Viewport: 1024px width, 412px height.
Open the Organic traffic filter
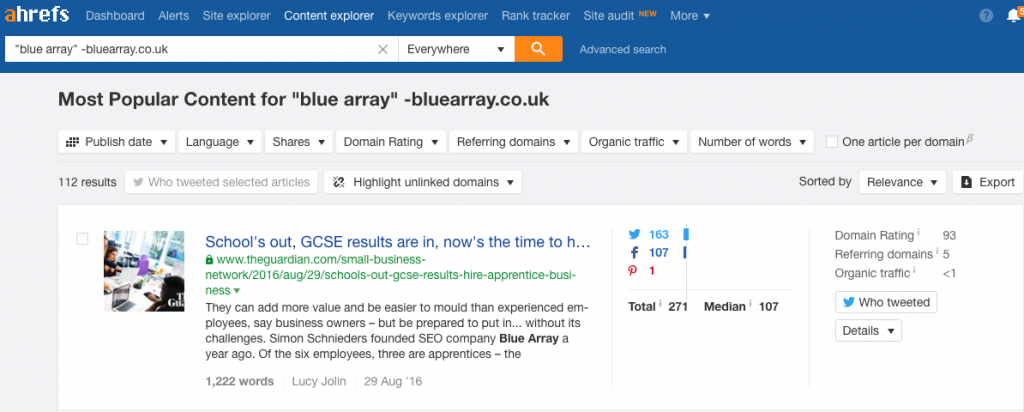pyautogui.click(x=634, y=142)
